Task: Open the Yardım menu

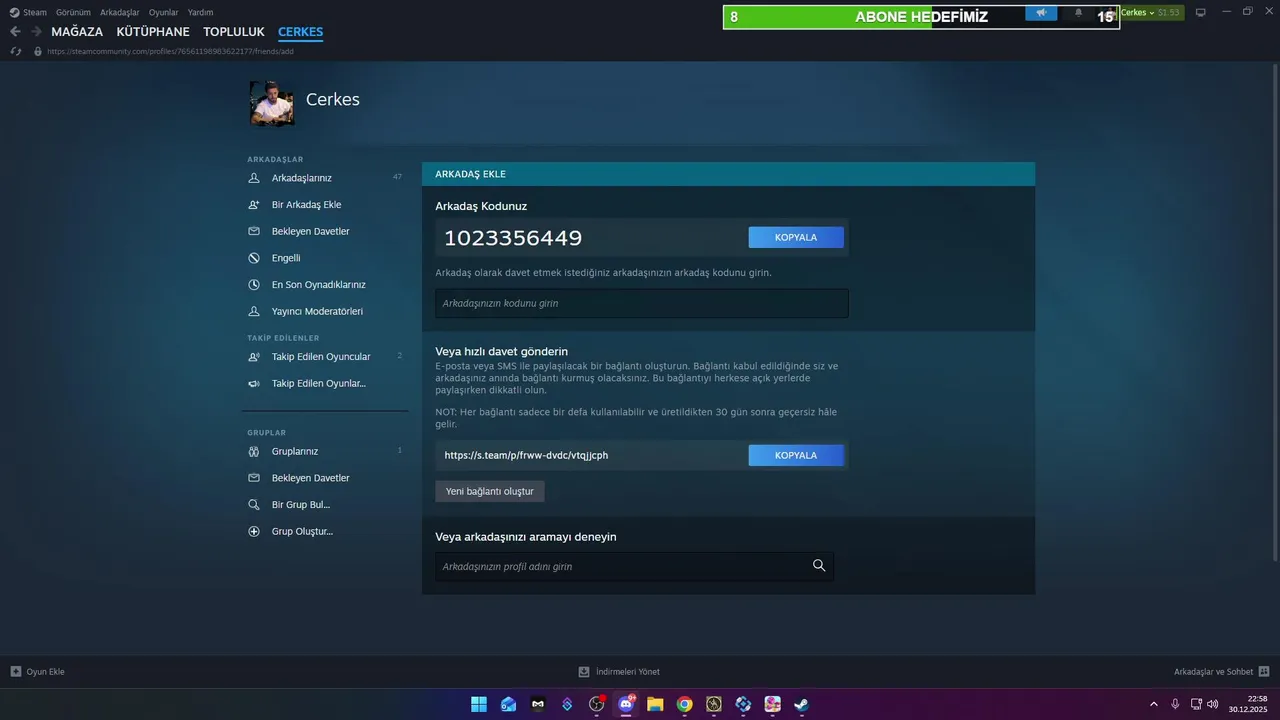Action: 200,12
